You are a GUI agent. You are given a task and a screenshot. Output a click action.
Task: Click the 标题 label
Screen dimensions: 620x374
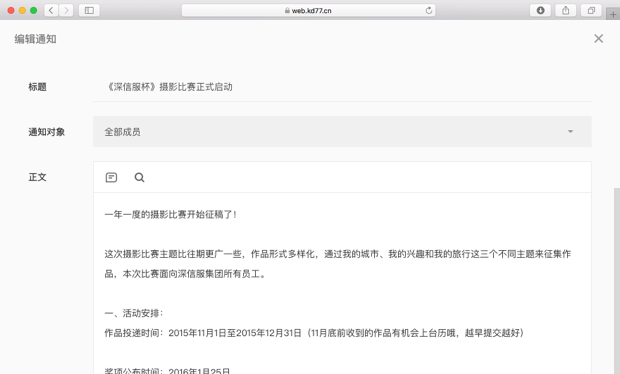(x=38, y=87)
